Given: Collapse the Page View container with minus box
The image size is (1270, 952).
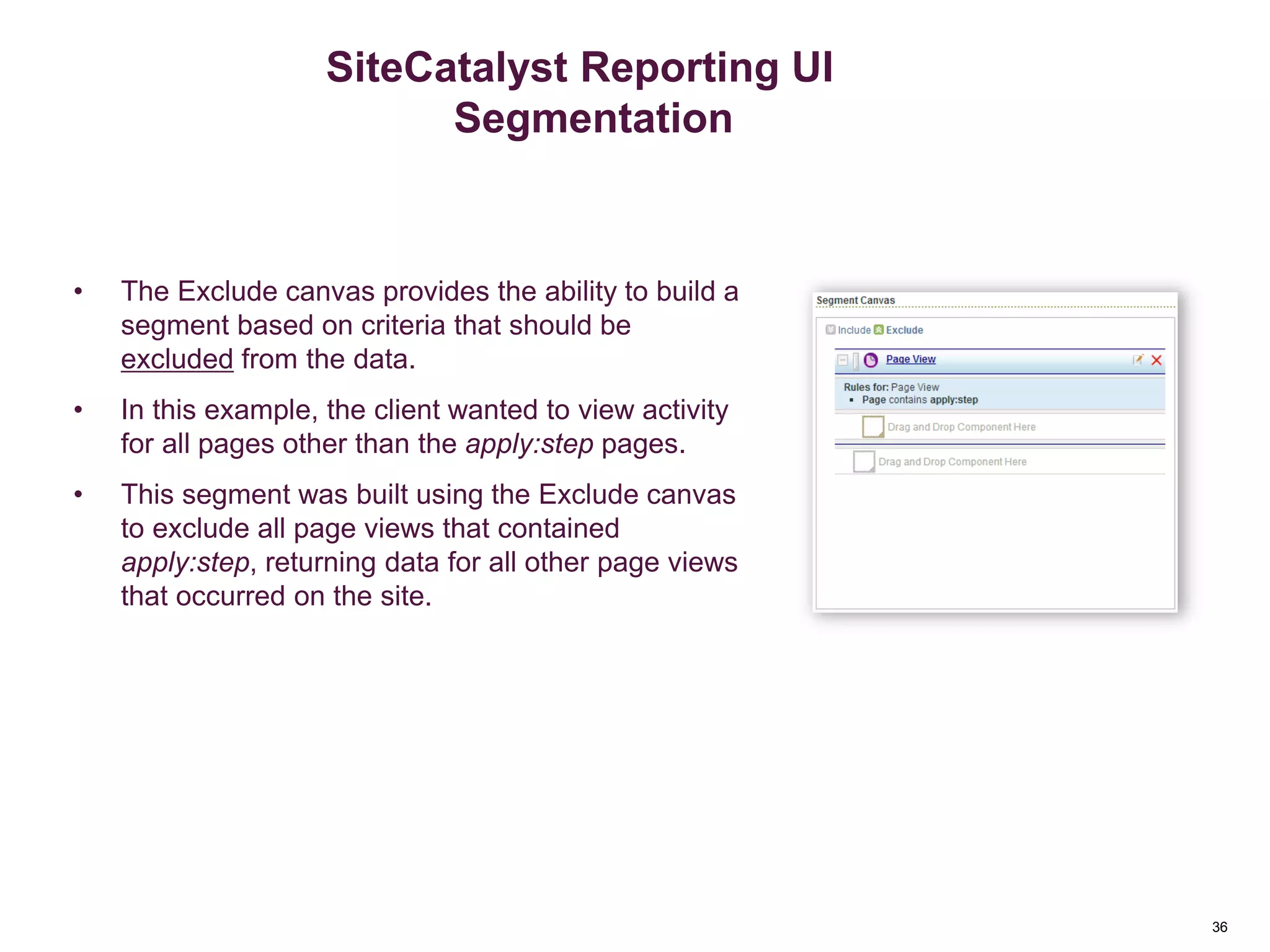Looking at the screenshot, I should (842, 360).
